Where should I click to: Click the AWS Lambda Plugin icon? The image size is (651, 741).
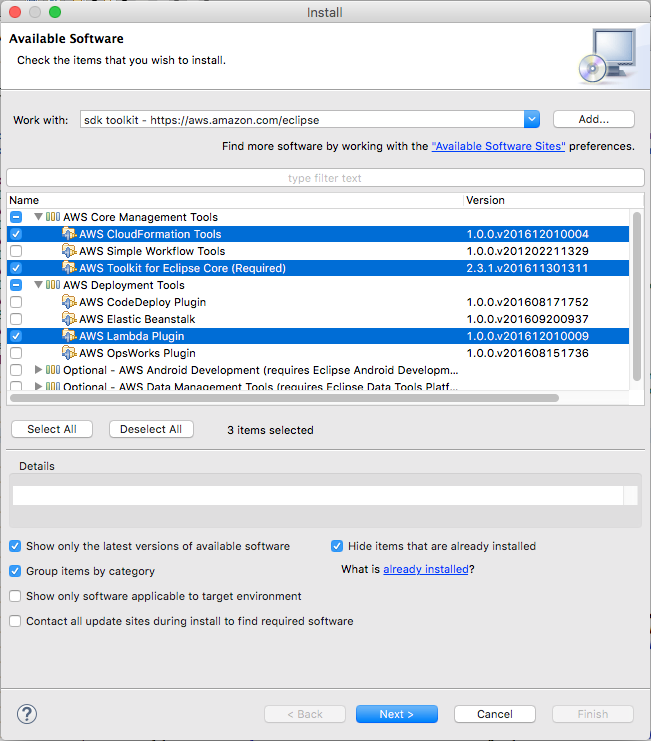[69, 336]
